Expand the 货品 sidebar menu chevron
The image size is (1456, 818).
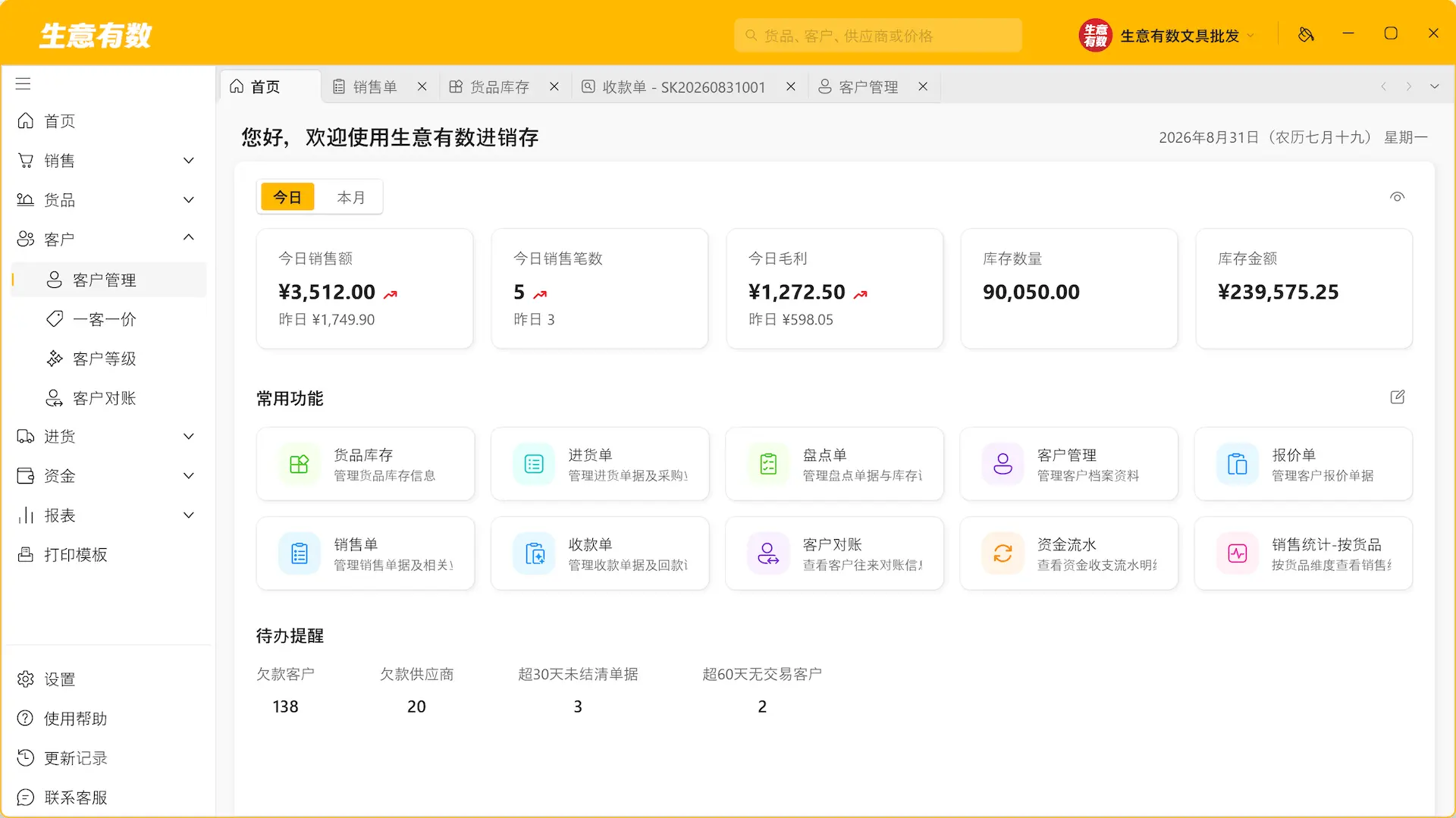tap(189, 200)
